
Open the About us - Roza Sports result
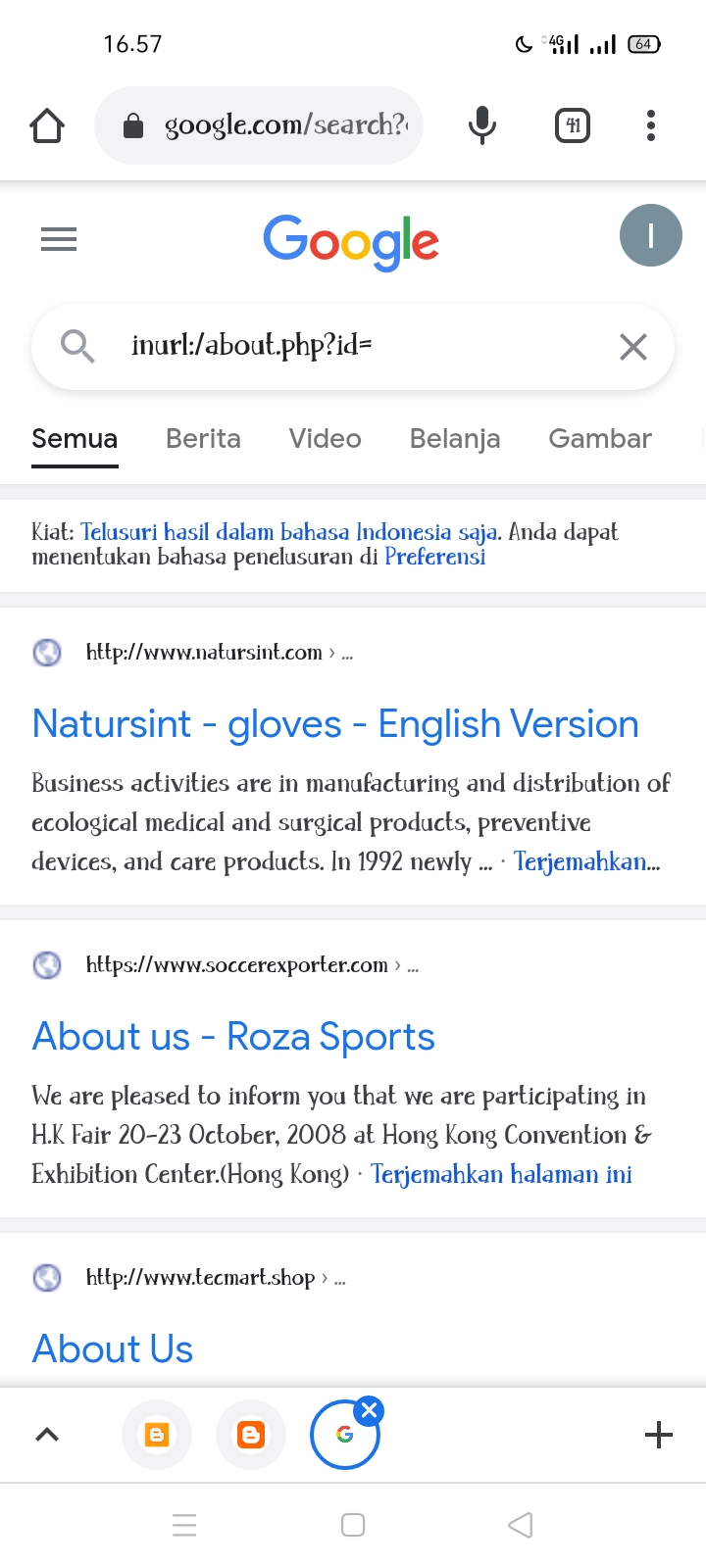tap(233, 1037)
